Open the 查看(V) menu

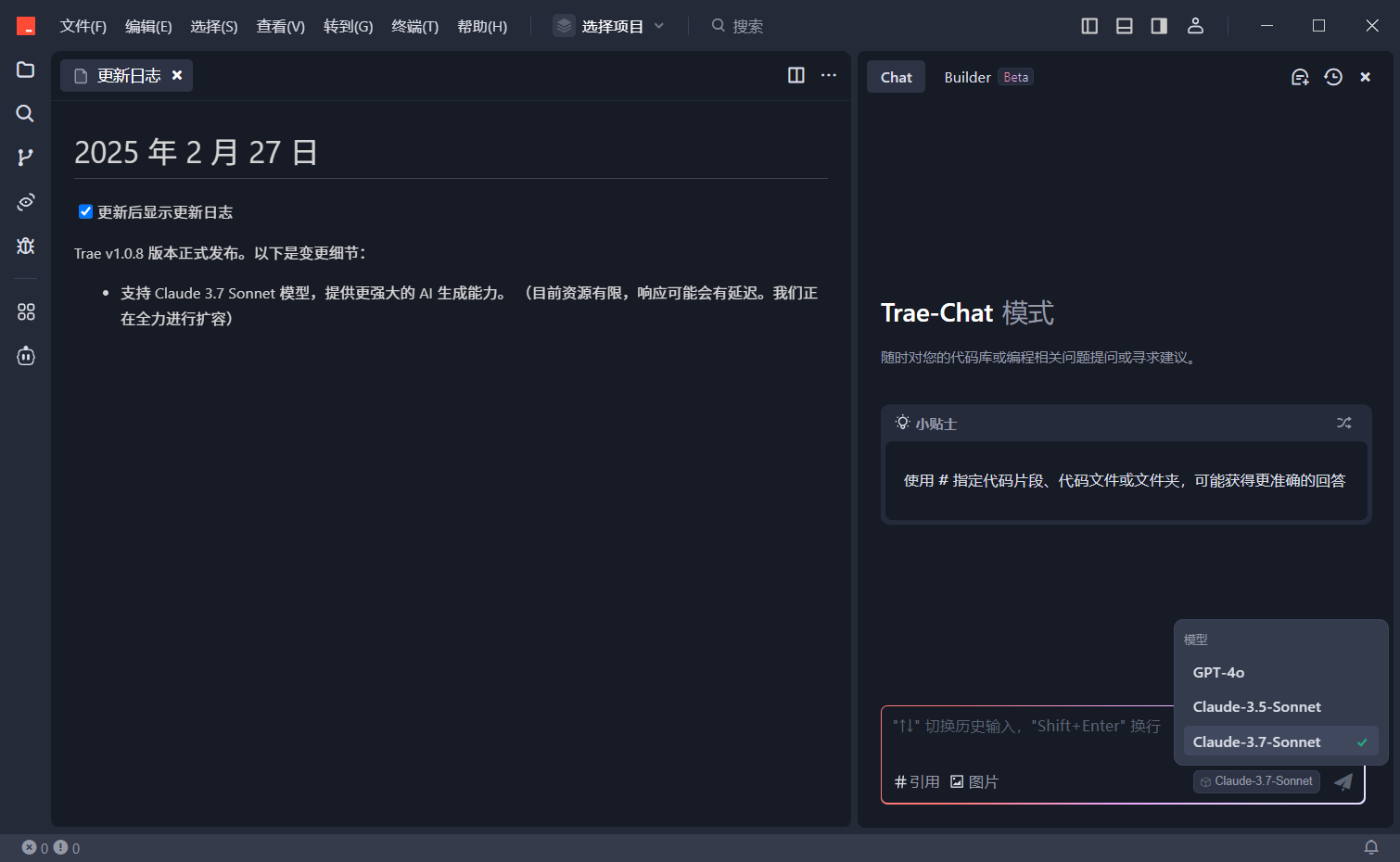(x=281, y=26)
